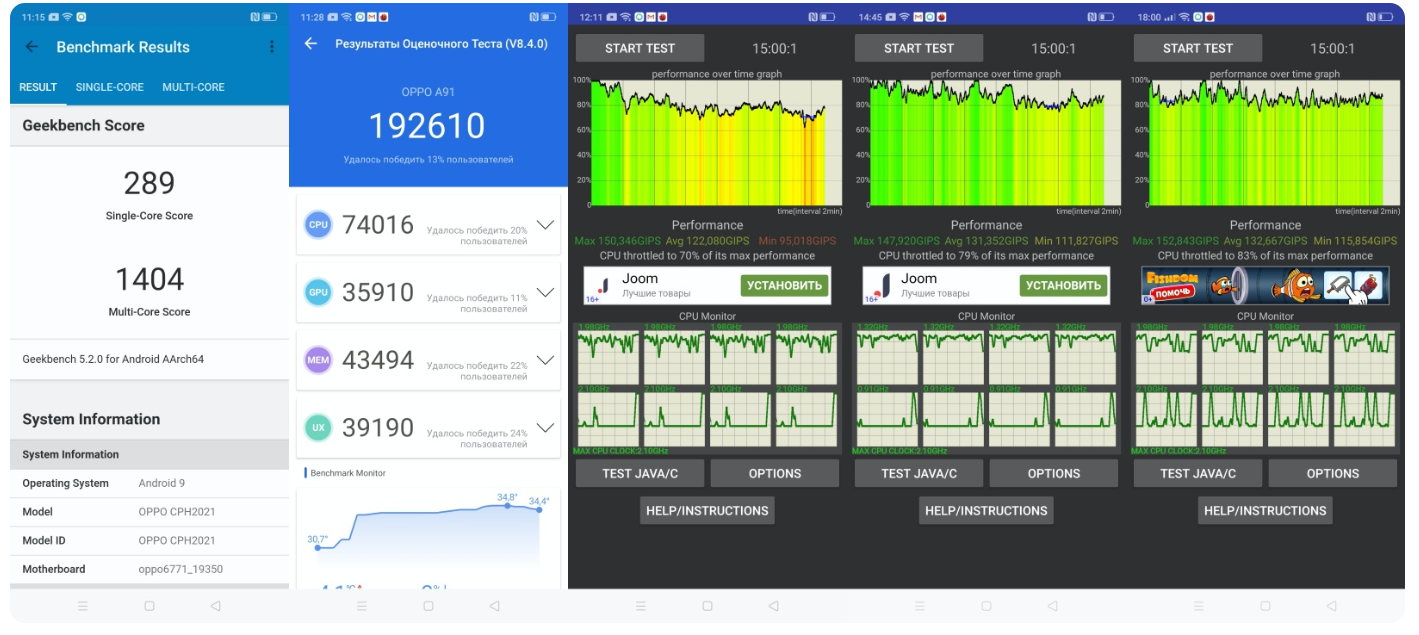Expand the CPU 74016 score row
This screenshot has height=635, width=1419.
pos(545,225)
